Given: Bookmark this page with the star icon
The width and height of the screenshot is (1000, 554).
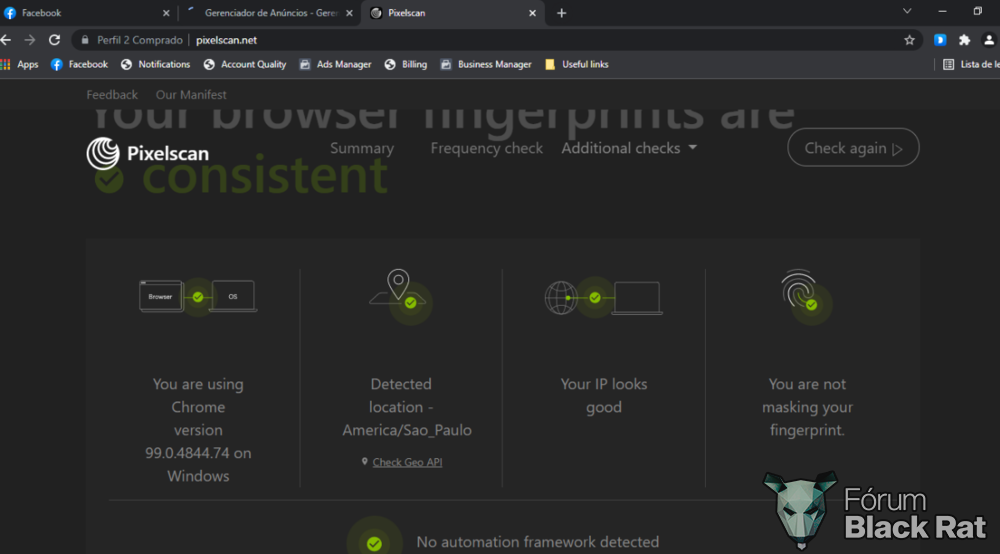Looking at the screenshot, I should (x=909, y=40).
